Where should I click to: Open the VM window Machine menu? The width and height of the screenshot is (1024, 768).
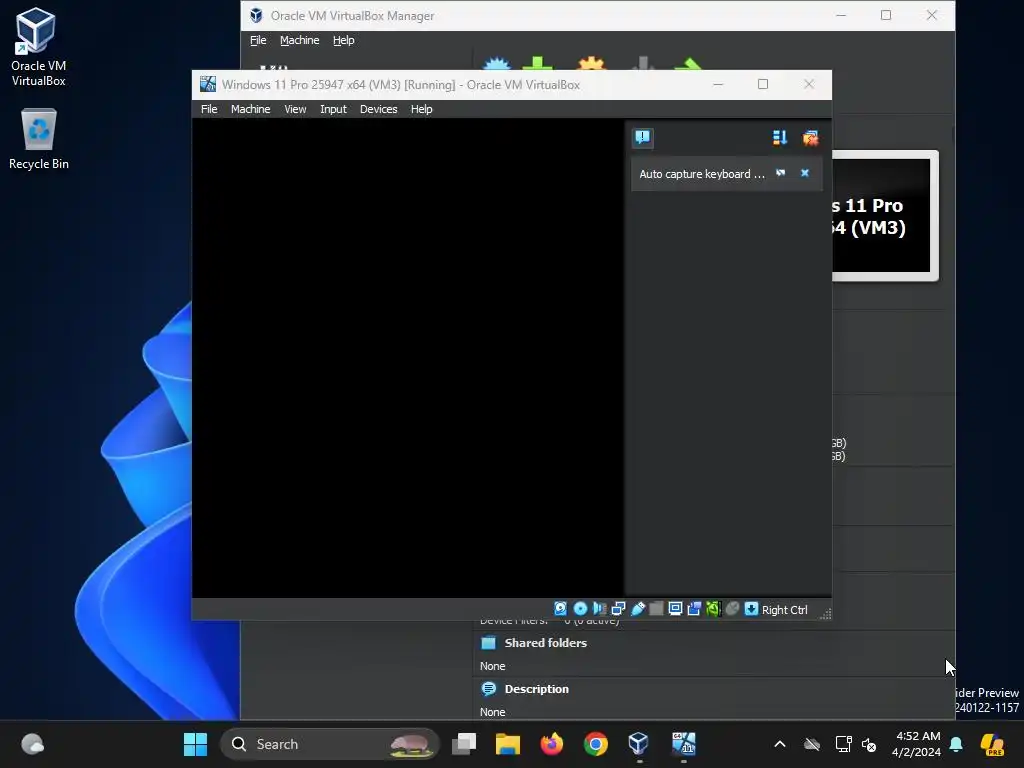point(250,109)
